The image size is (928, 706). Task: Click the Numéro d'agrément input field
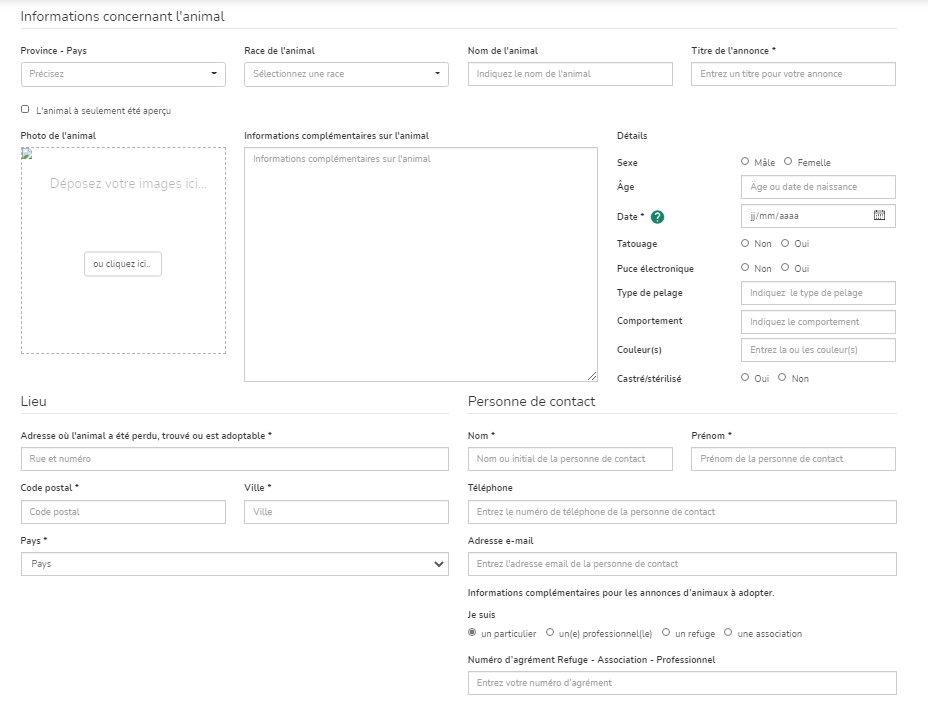(682, 683)
